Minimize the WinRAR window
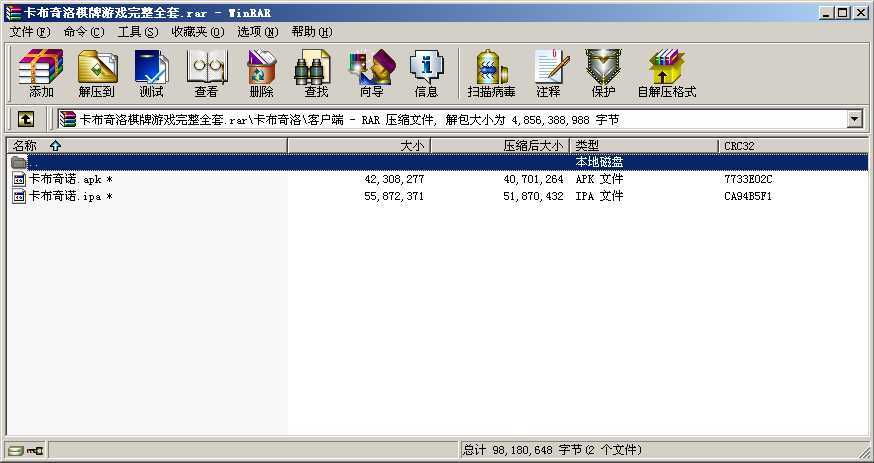 [827, 12]
